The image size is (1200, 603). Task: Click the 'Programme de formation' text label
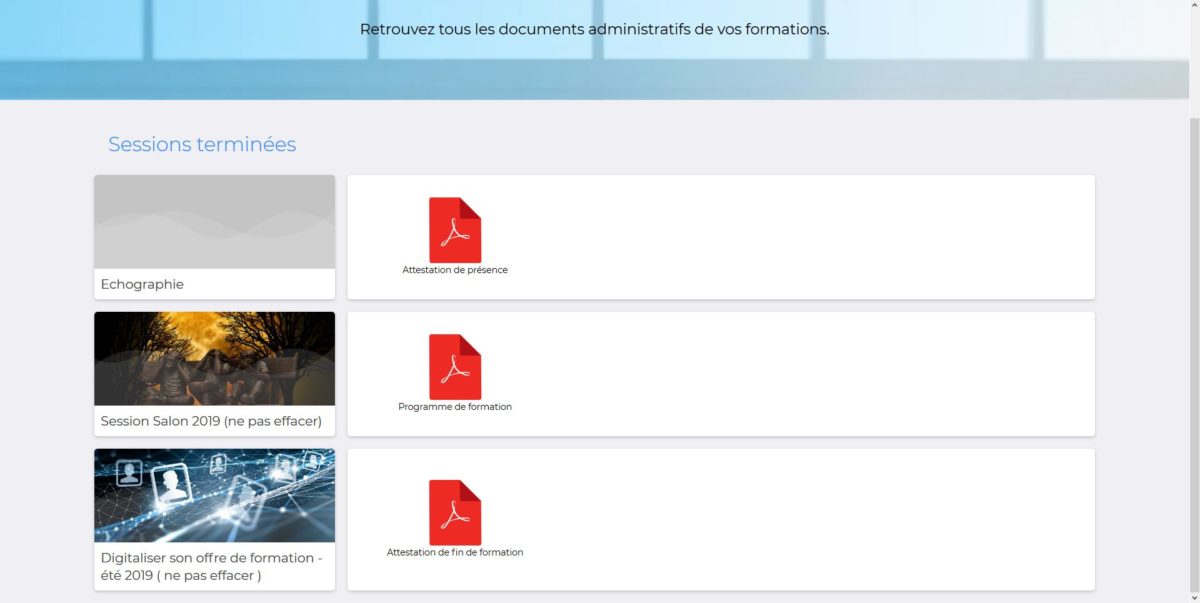tap(455, 407)
